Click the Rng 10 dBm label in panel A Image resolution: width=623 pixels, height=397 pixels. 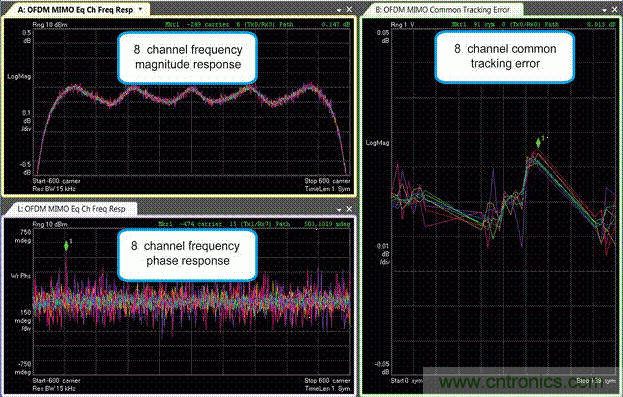(x=50, y=25)
